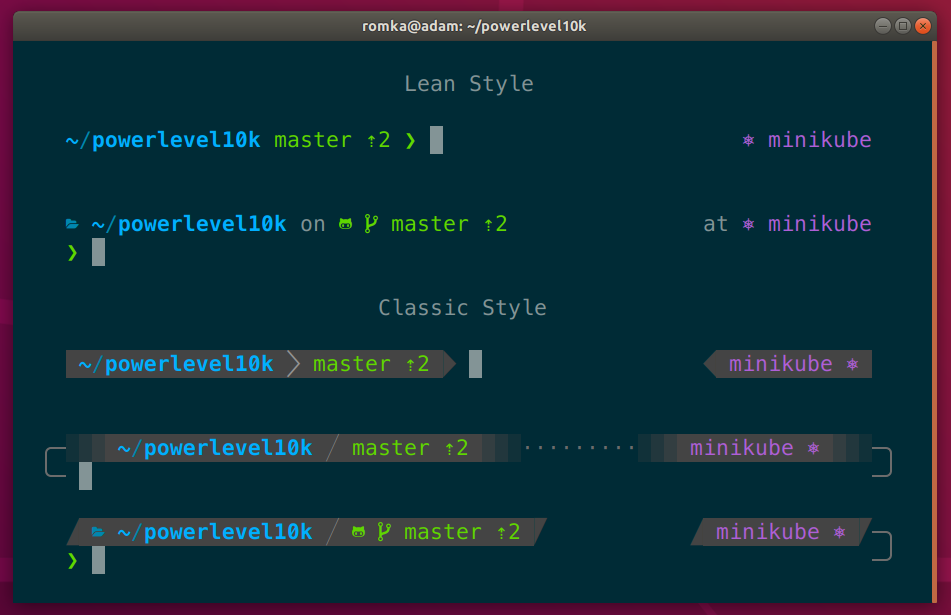Click the Kubernetes icon in the topmost prompt
Image resolution: width=951 pixels, height=615 pixels.
pos(748,141)
